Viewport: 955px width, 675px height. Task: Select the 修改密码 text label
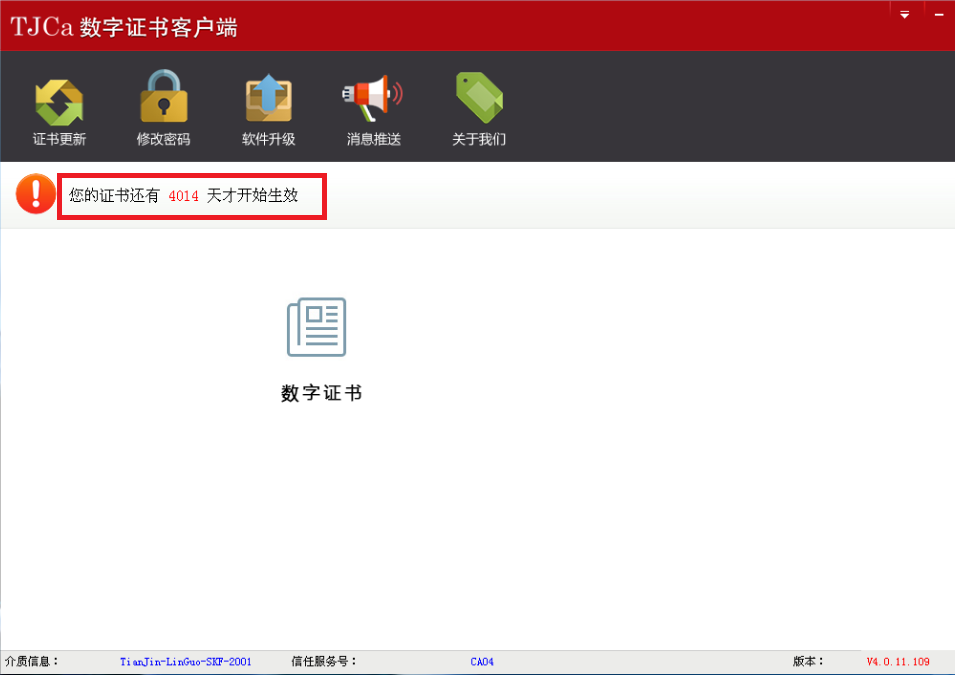click(163, 140)
